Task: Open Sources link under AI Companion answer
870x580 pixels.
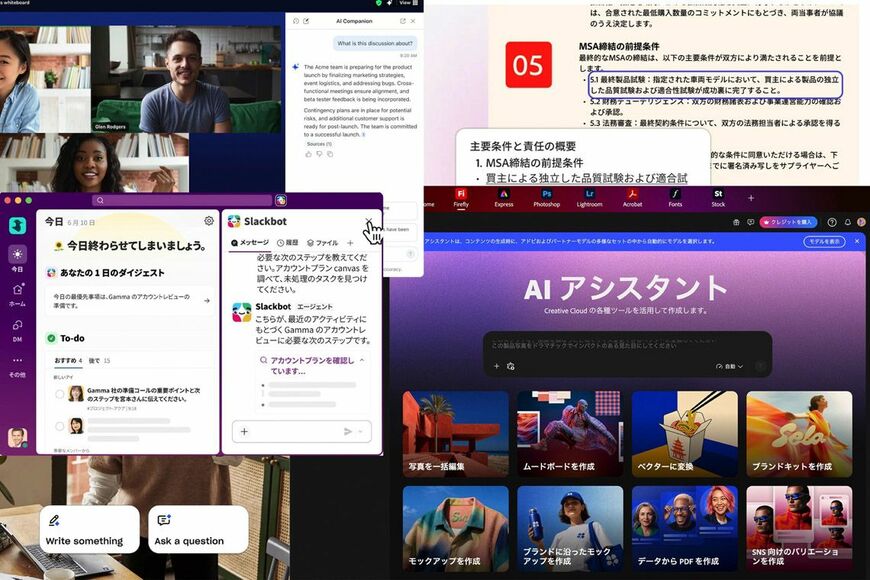Action: [319, 144]
